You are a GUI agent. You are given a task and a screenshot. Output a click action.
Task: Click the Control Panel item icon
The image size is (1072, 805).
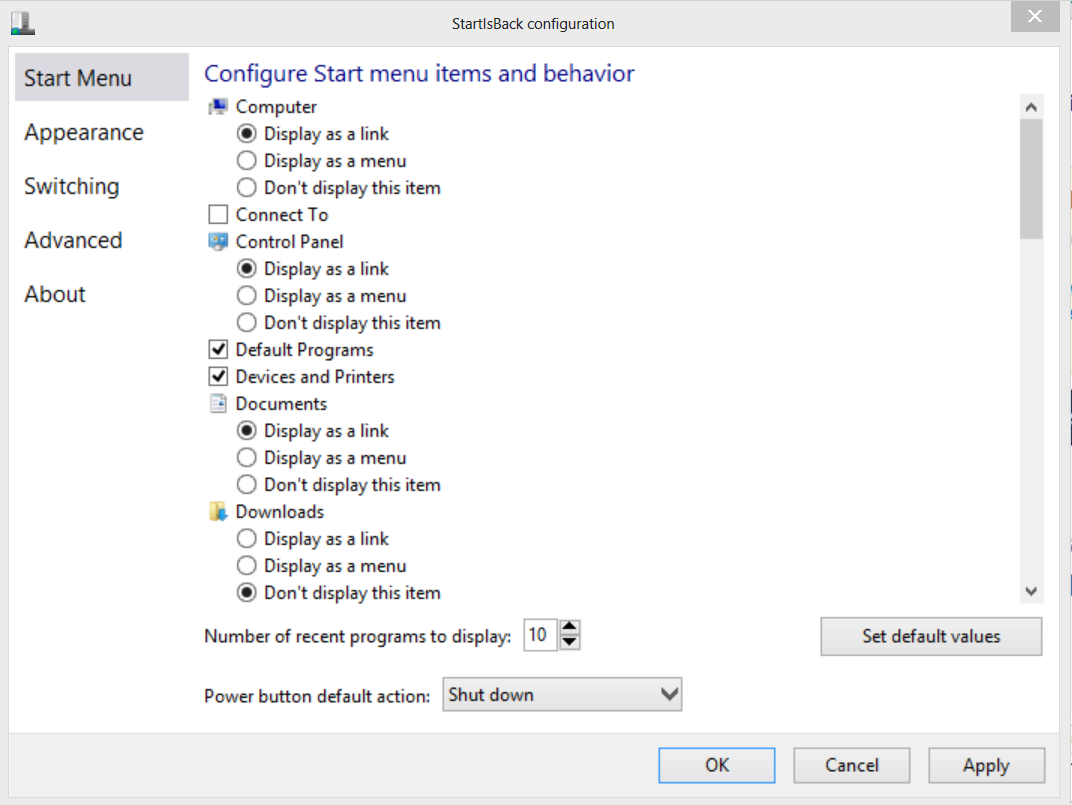(218, 241)
